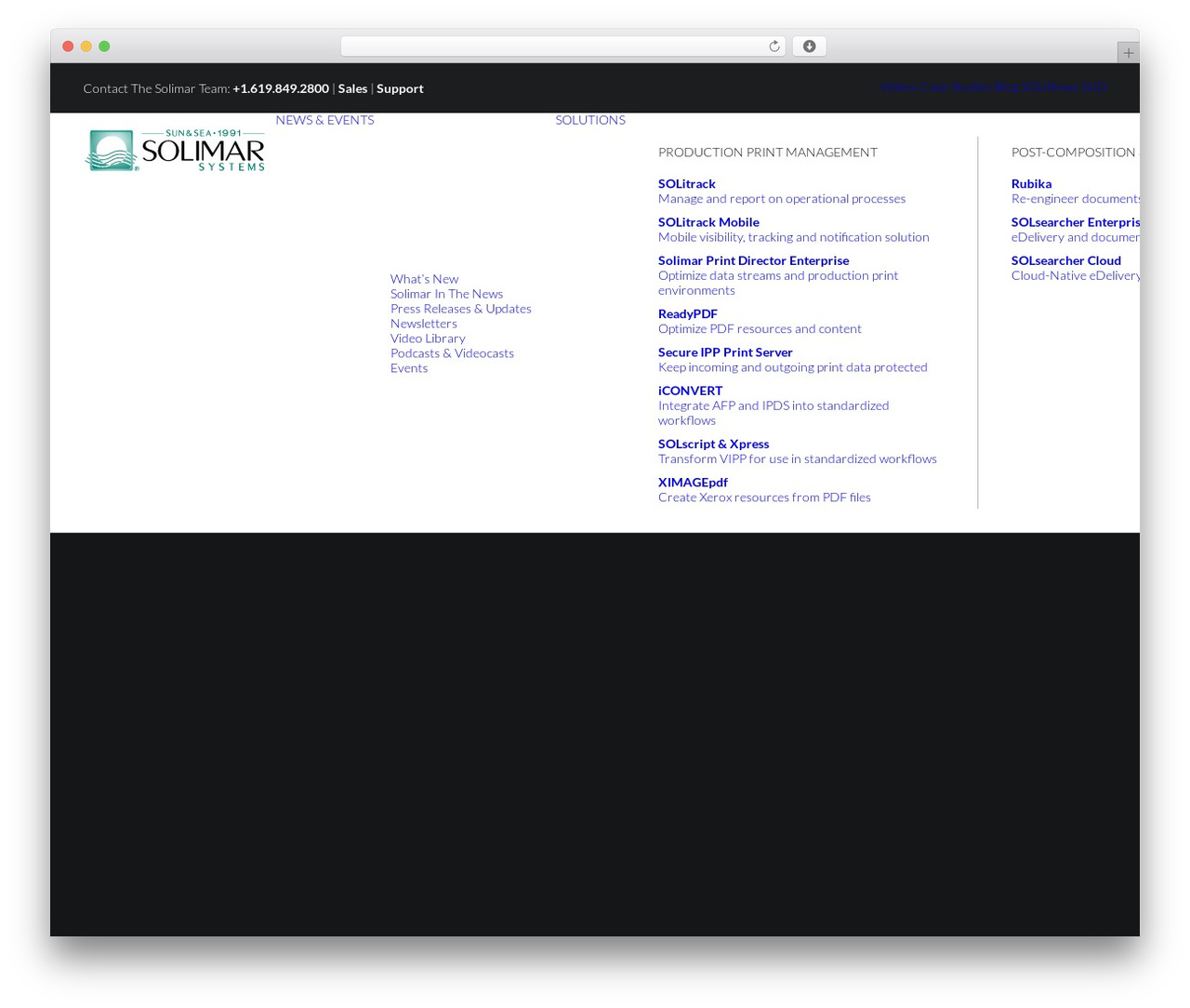Open the SOLsearcher Enterprise link
This screenshot has height=1008, width=1190.
point(1076,222)
